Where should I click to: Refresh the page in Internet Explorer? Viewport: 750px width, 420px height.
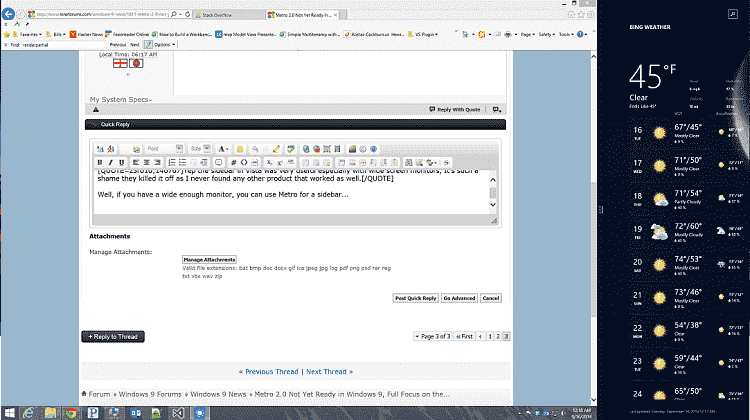188,14
